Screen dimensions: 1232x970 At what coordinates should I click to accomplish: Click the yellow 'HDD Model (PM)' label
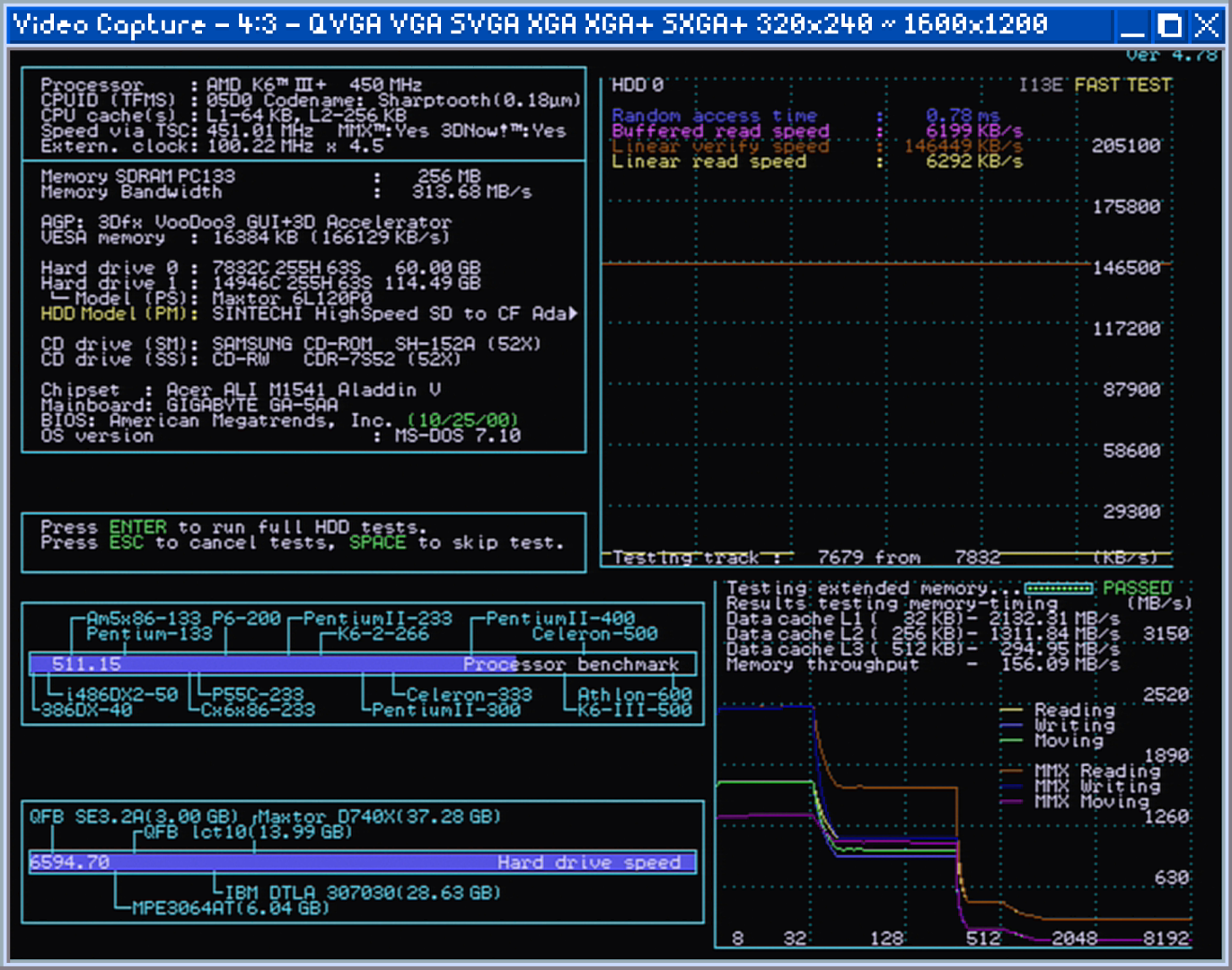click(119, 313)
